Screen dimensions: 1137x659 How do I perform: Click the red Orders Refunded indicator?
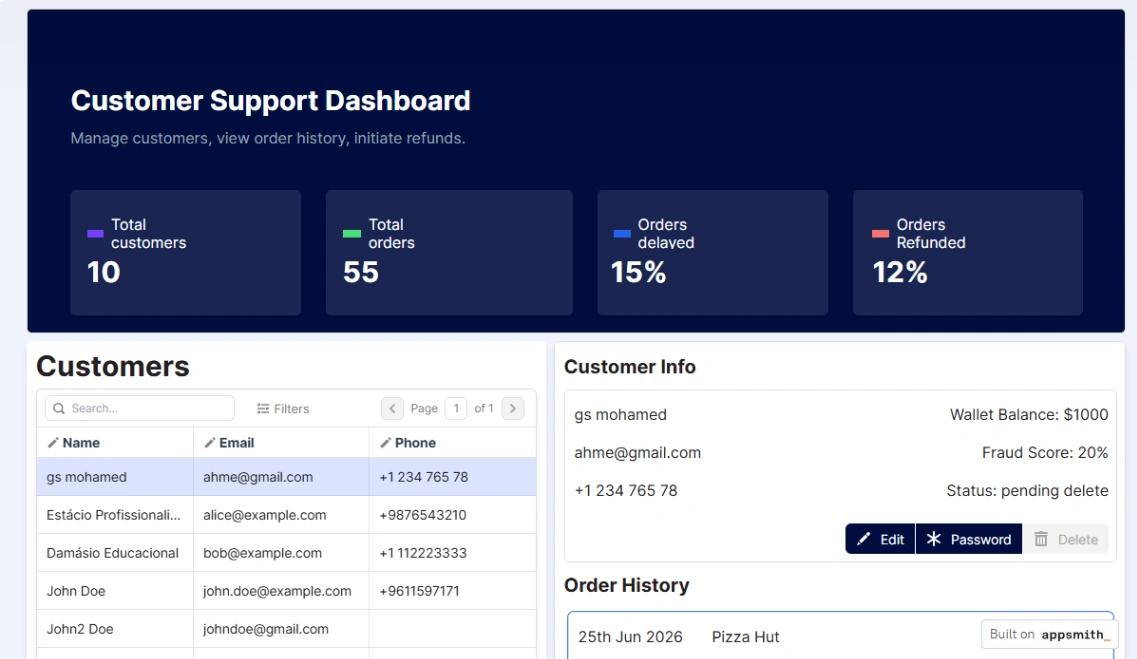[x=880, y=233]
